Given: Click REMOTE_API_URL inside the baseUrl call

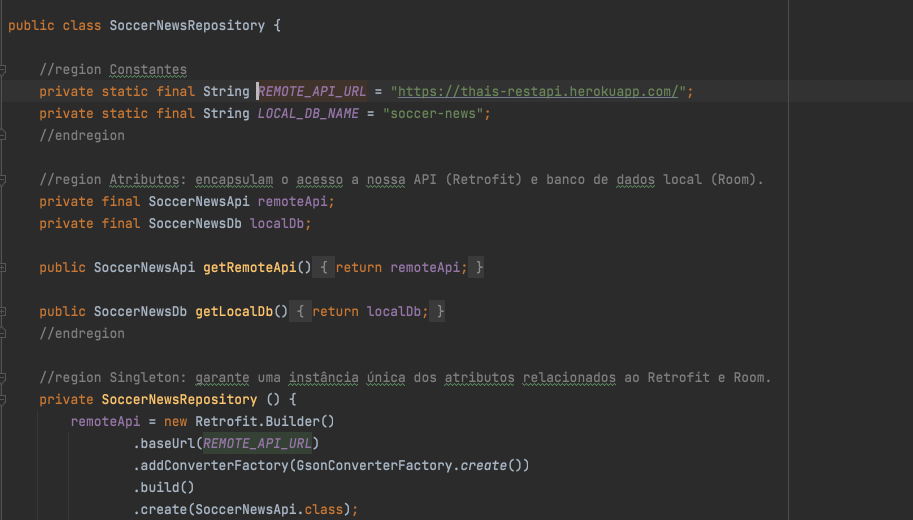Looking at the screenshot, I should tap(257, 444).
